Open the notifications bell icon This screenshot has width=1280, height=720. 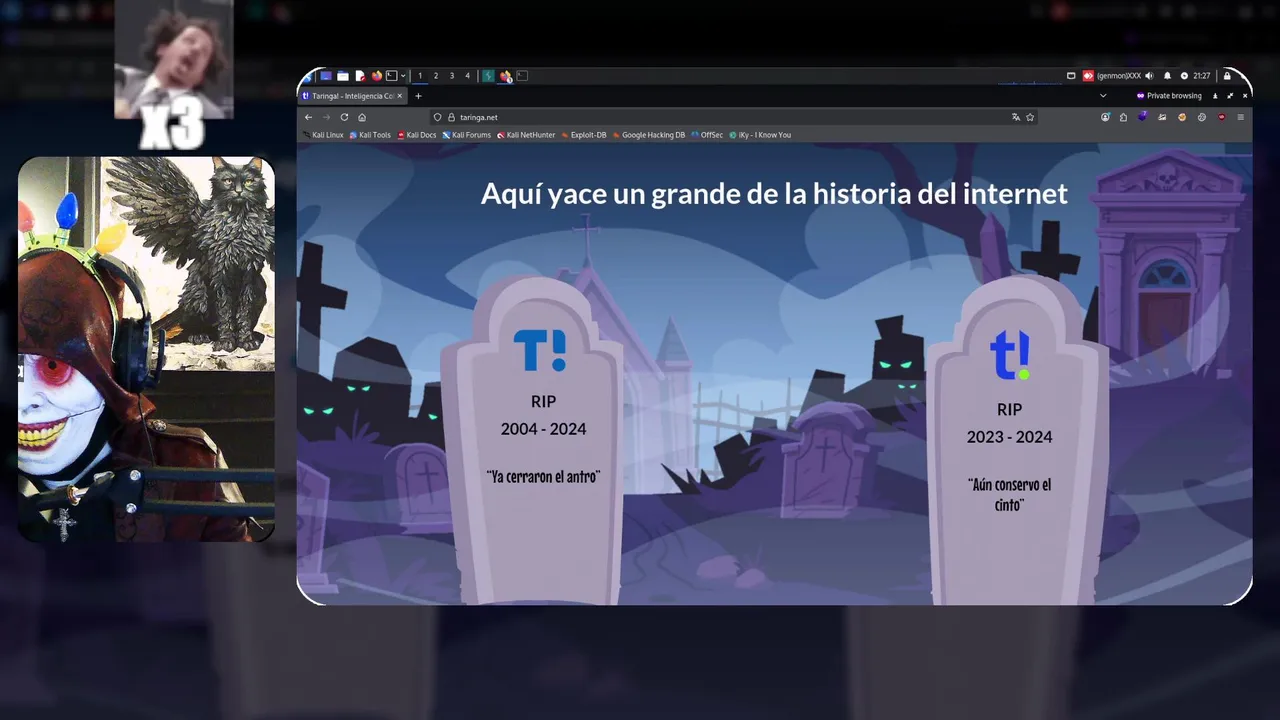pos(1167,76)
